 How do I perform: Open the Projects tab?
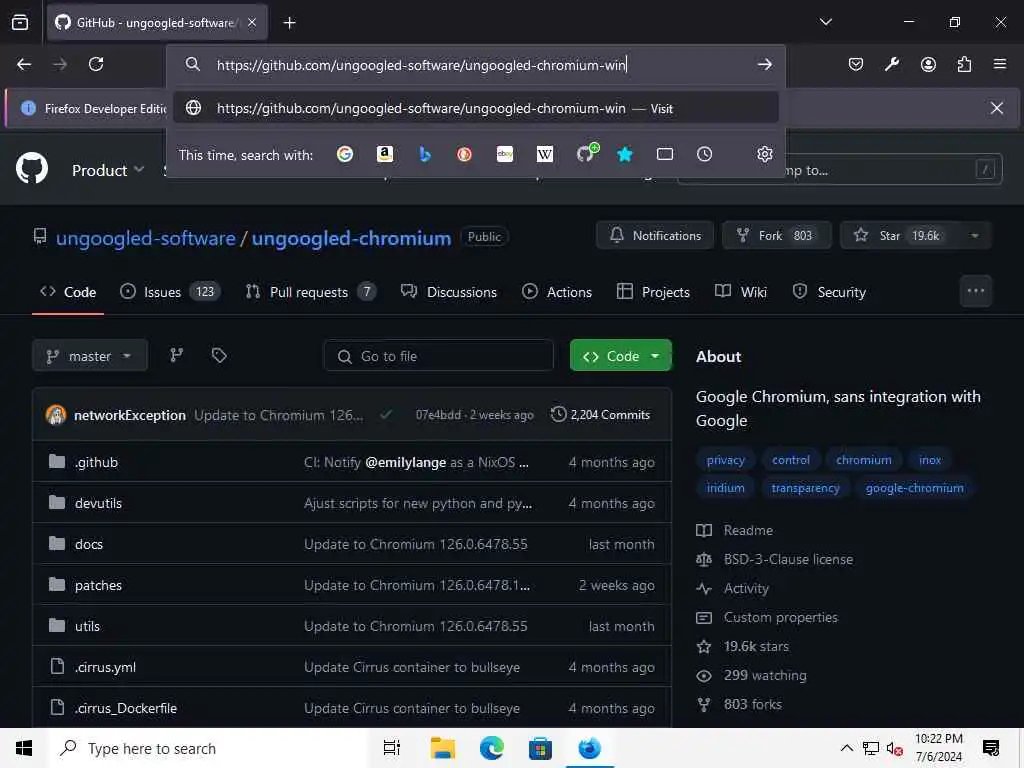(x=653, y=292)
